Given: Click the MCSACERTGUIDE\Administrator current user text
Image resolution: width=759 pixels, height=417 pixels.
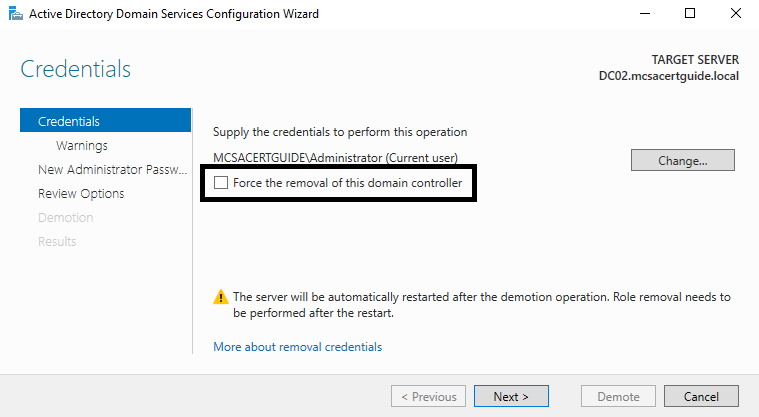Looking at the screenshot, I should tap(334, 159).
